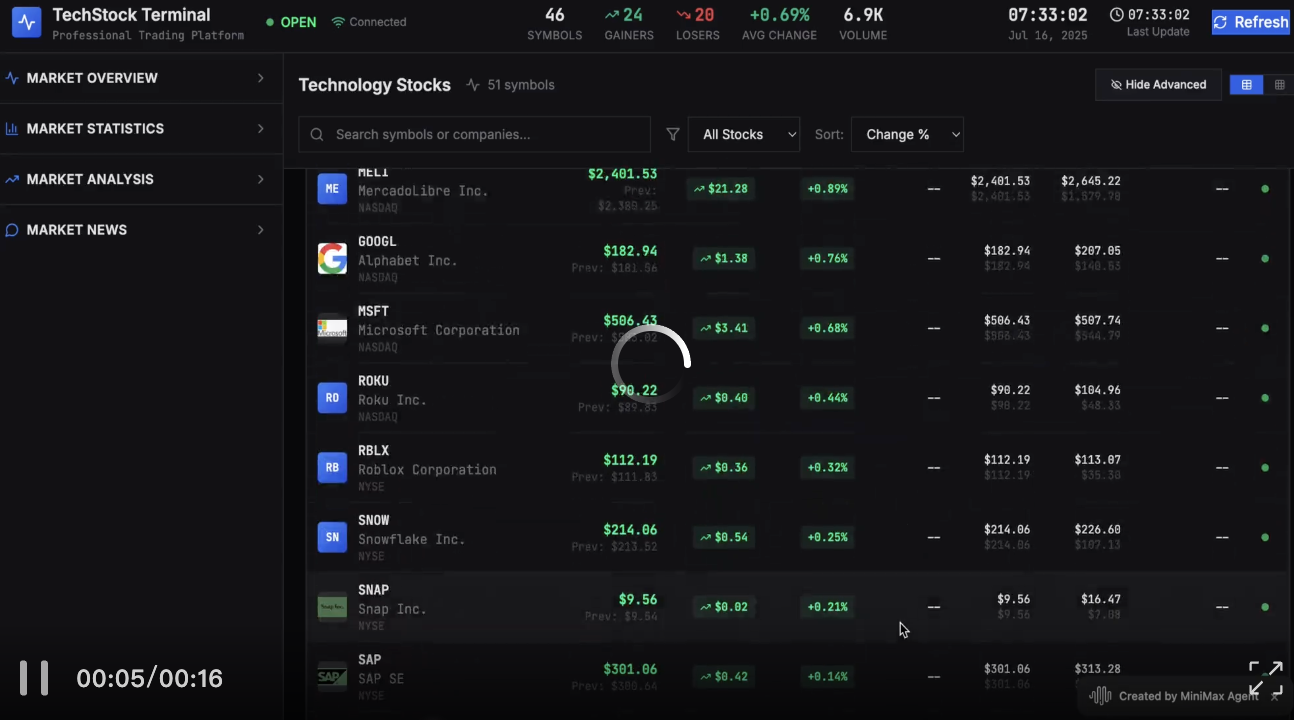Screen dimensions: 1294x720
Task: Expand the Market Overview section
Action: [141, 78]
